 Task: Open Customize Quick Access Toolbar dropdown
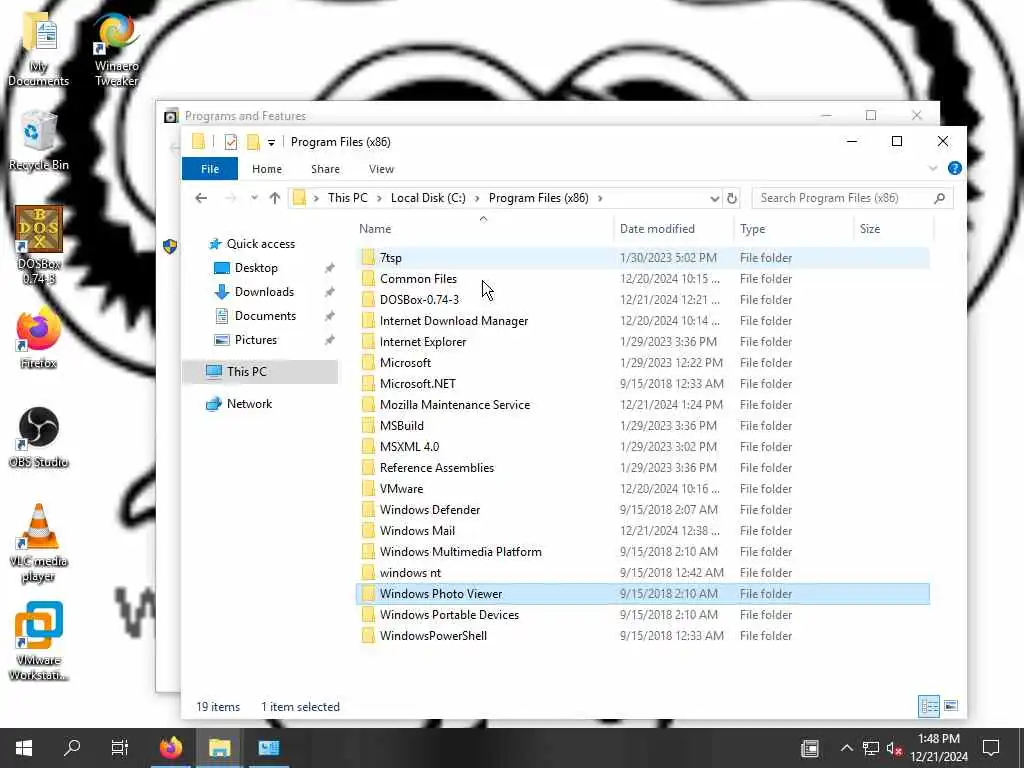271,142
